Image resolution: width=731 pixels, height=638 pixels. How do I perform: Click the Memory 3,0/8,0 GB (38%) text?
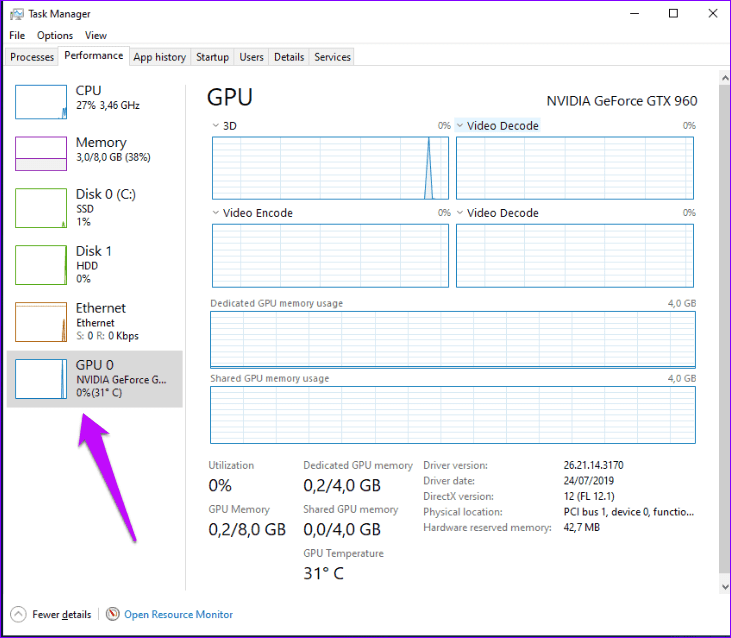(113, 157)
